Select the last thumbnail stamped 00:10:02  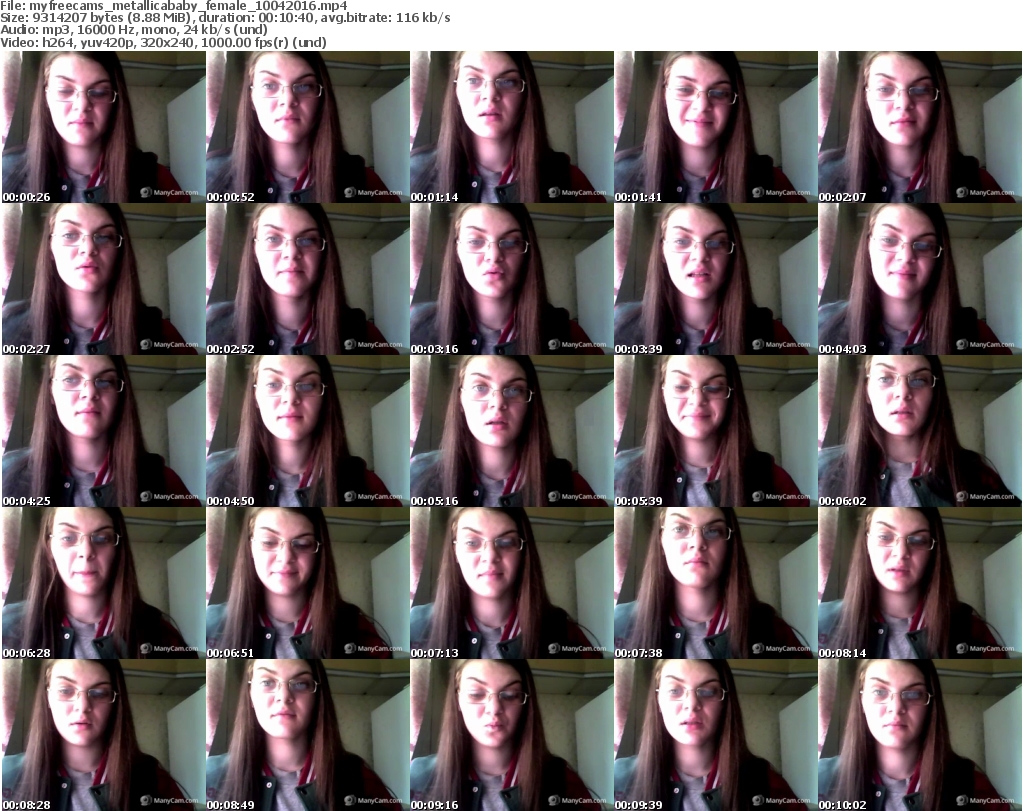920,735
